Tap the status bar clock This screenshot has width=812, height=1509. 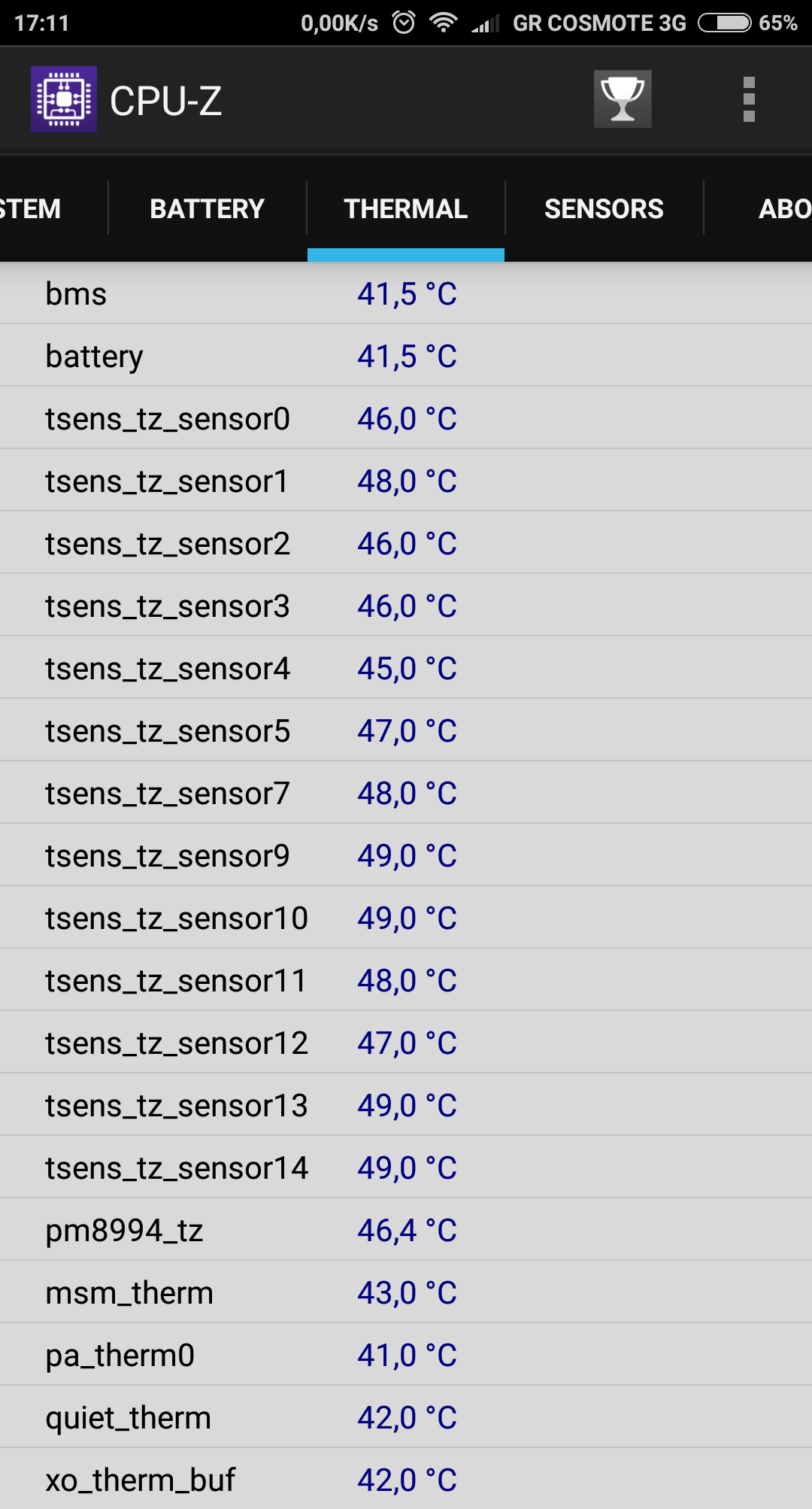pos(41,23)
